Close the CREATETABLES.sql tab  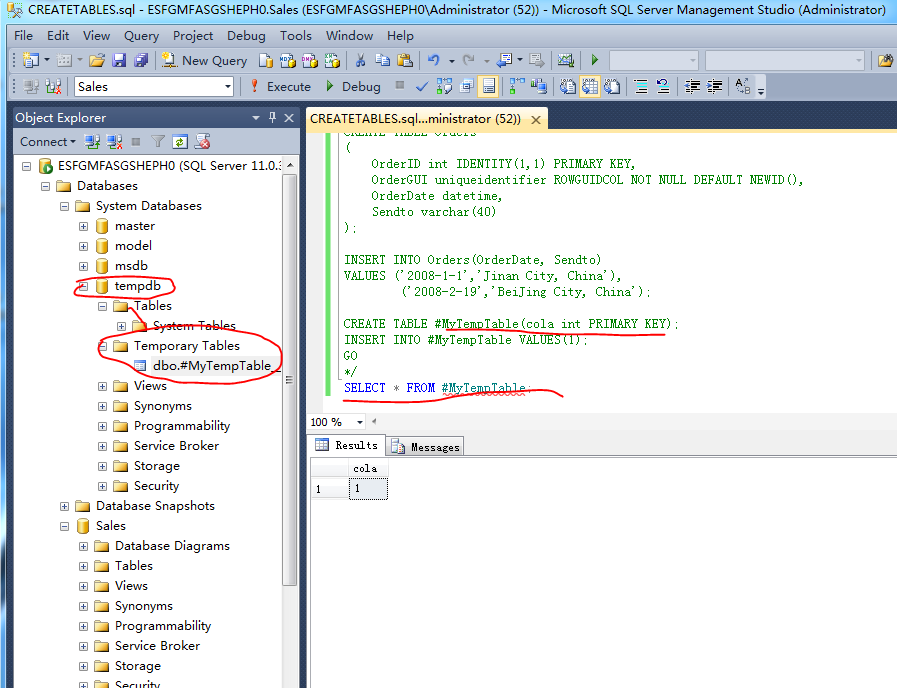(x=536, y=120)
